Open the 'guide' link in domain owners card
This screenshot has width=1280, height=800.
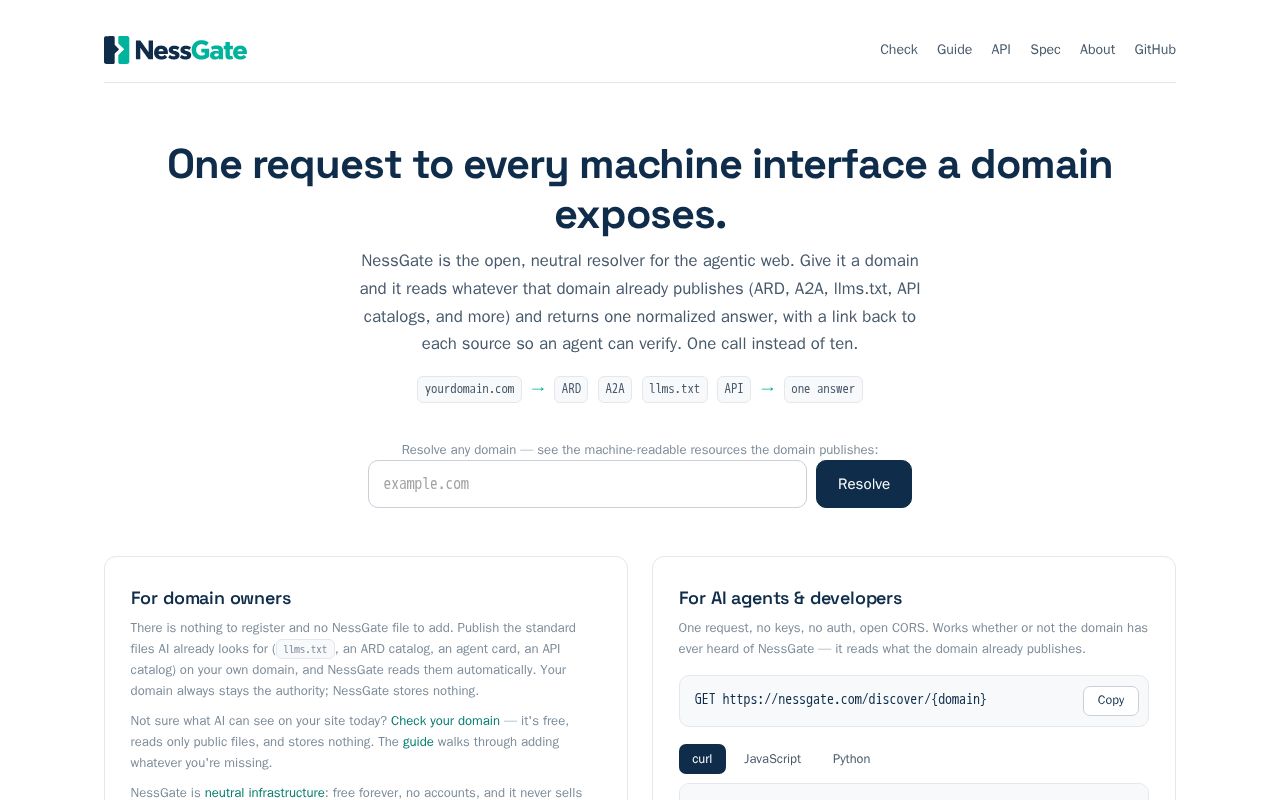pos(418,742)
